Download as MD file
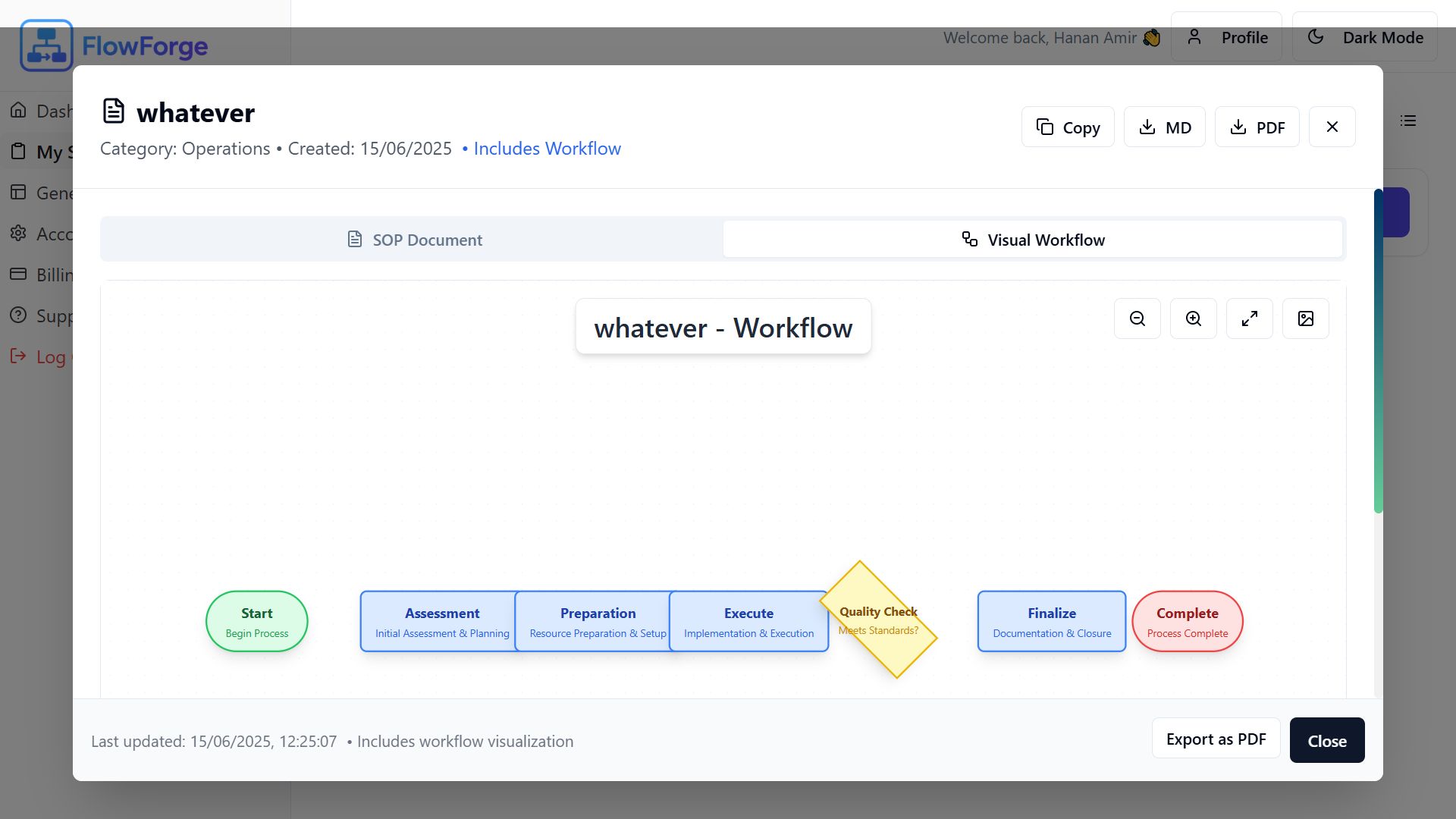This screenshot has height=819, width=1456. pyautogui.click(x=1164, y=127)
